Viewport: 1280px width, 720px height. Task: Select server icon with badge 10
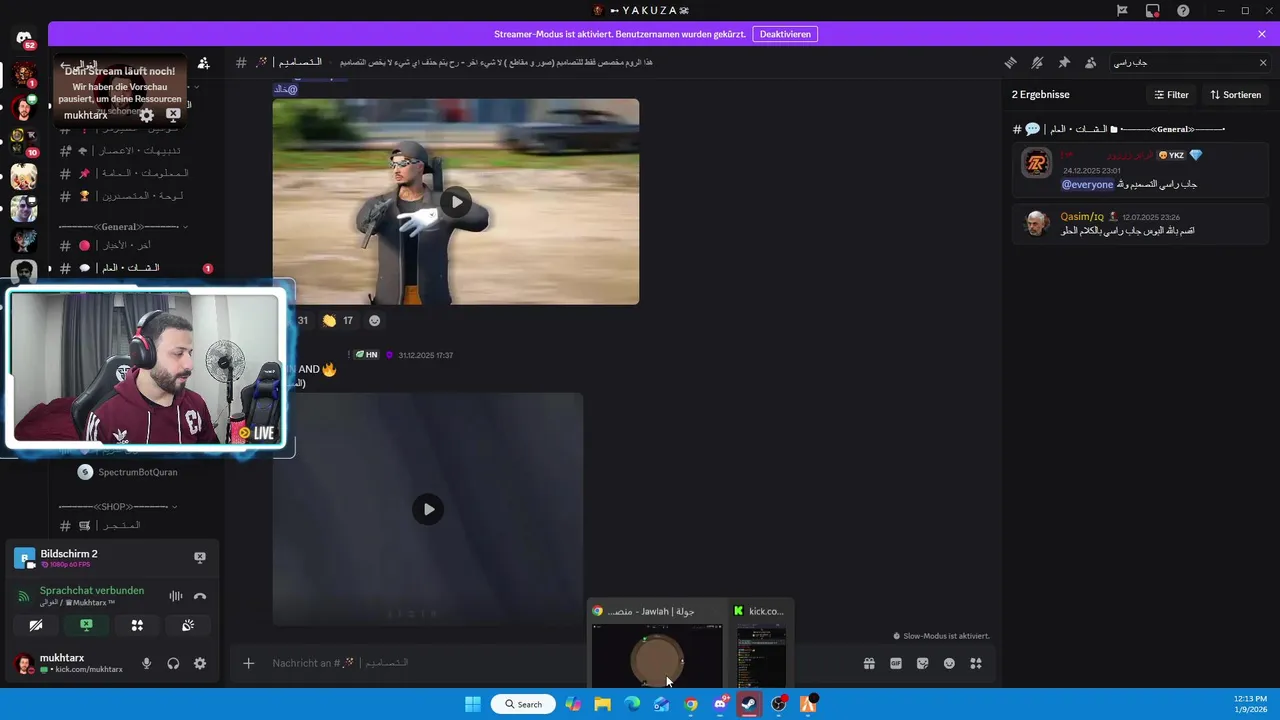(24, 142)
